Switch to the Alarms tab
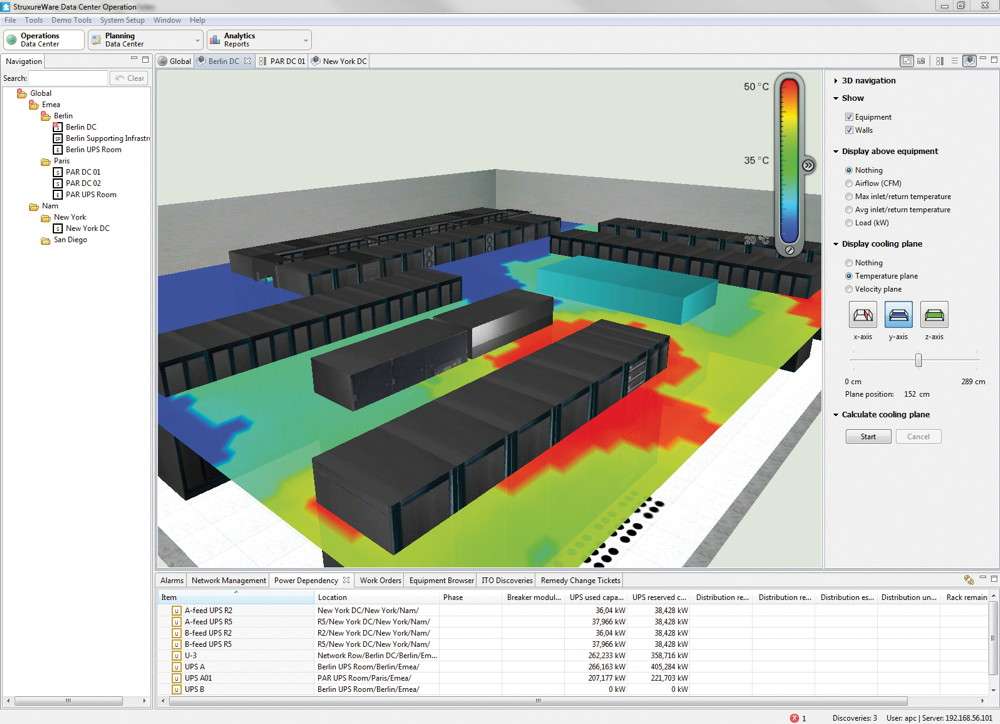 coord(172,580)
